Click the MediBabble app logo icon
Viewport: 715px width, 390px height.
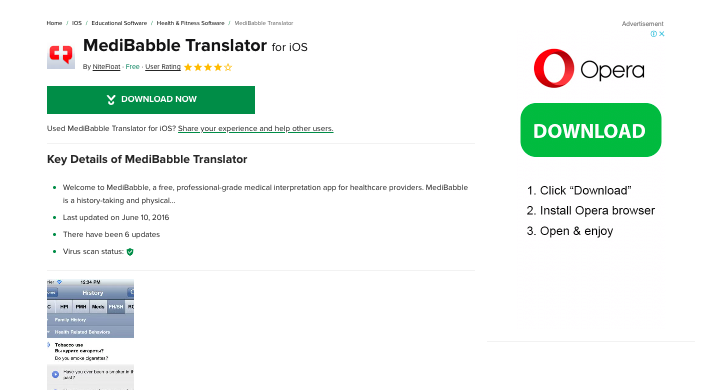tap(61, 55)
